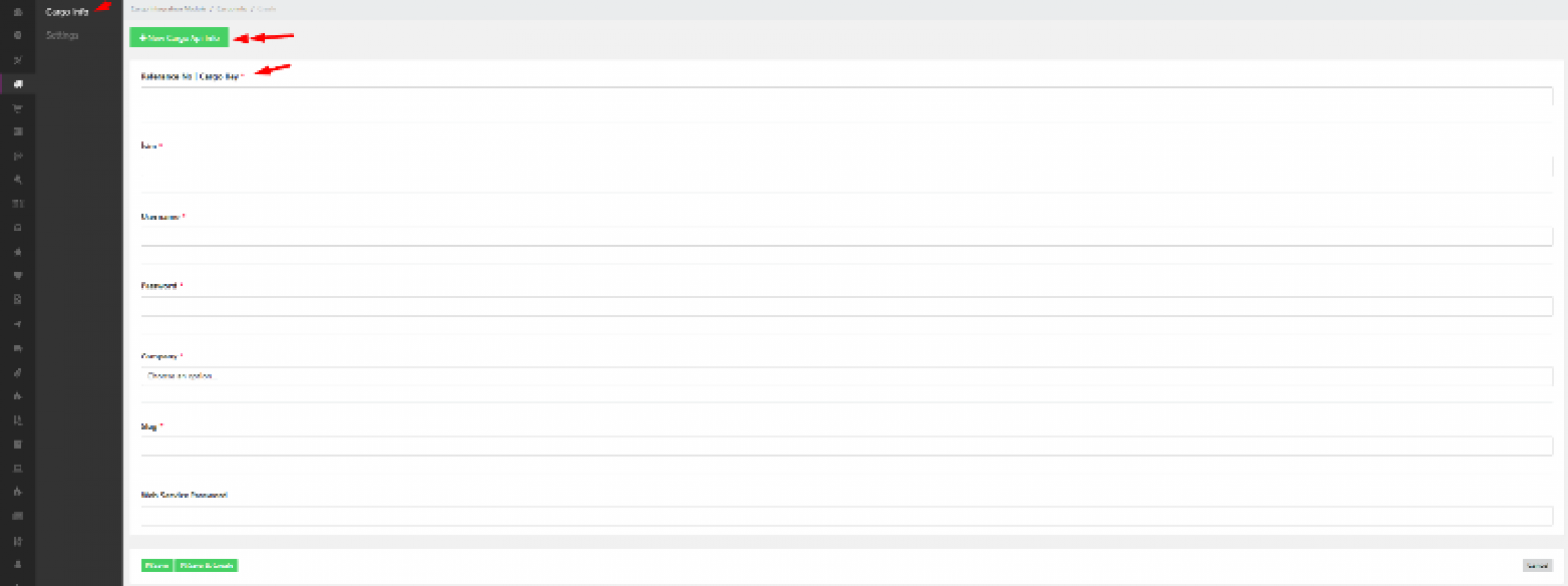
Task: Open the Cargo Info menu item
Action: (66, 12)
